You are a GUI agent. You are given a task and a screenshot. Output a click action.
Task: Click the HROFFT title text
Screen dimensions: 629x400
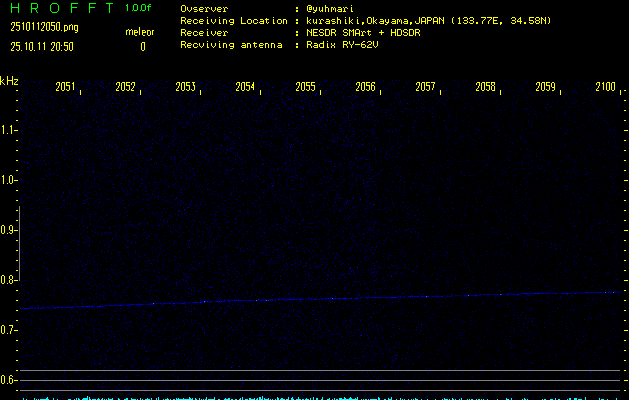pyautogui.click(x=55, y=8)
